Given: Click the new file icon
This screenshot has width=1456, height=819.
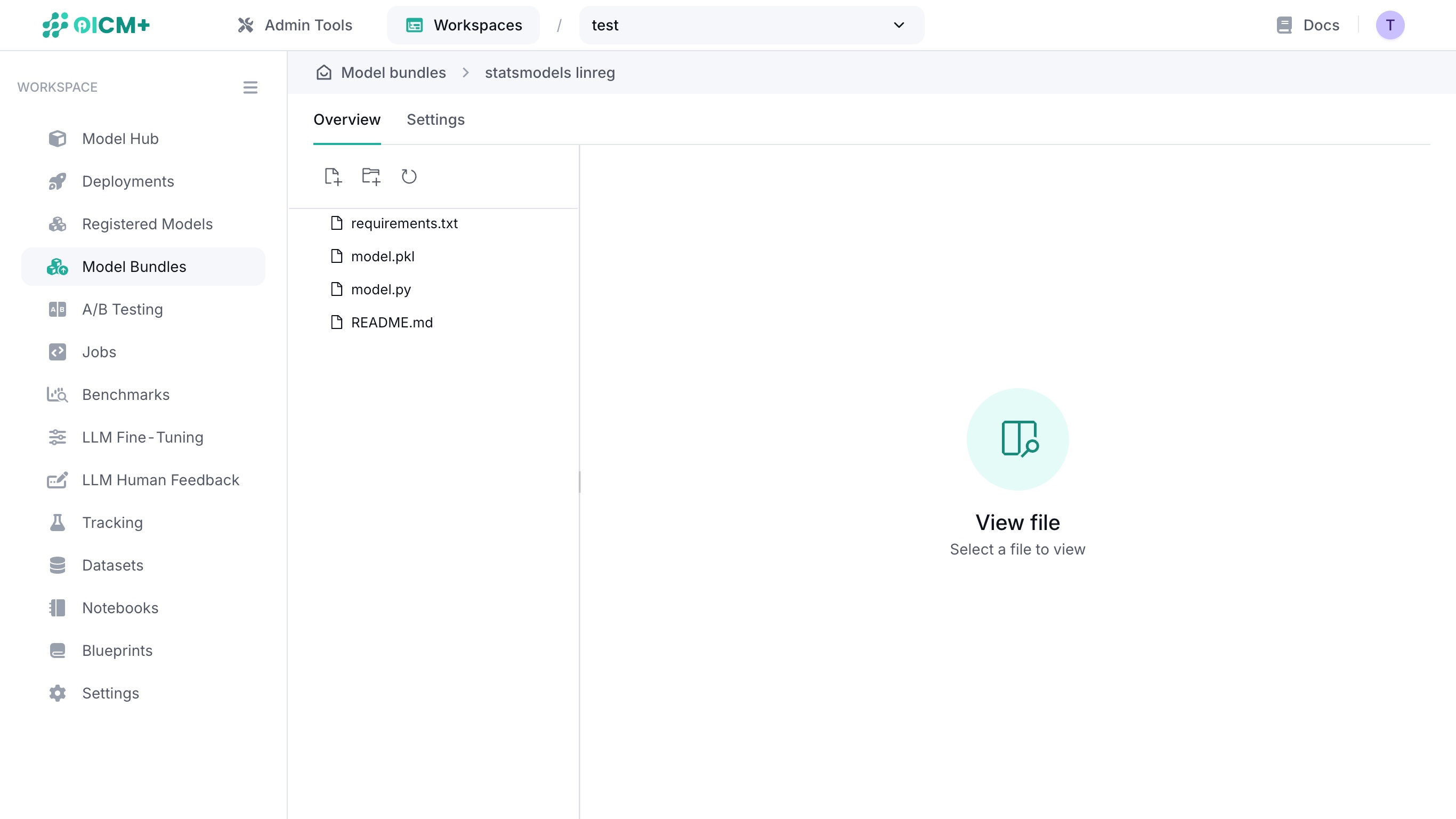Looking at the screenshot, I should point(333,176).
